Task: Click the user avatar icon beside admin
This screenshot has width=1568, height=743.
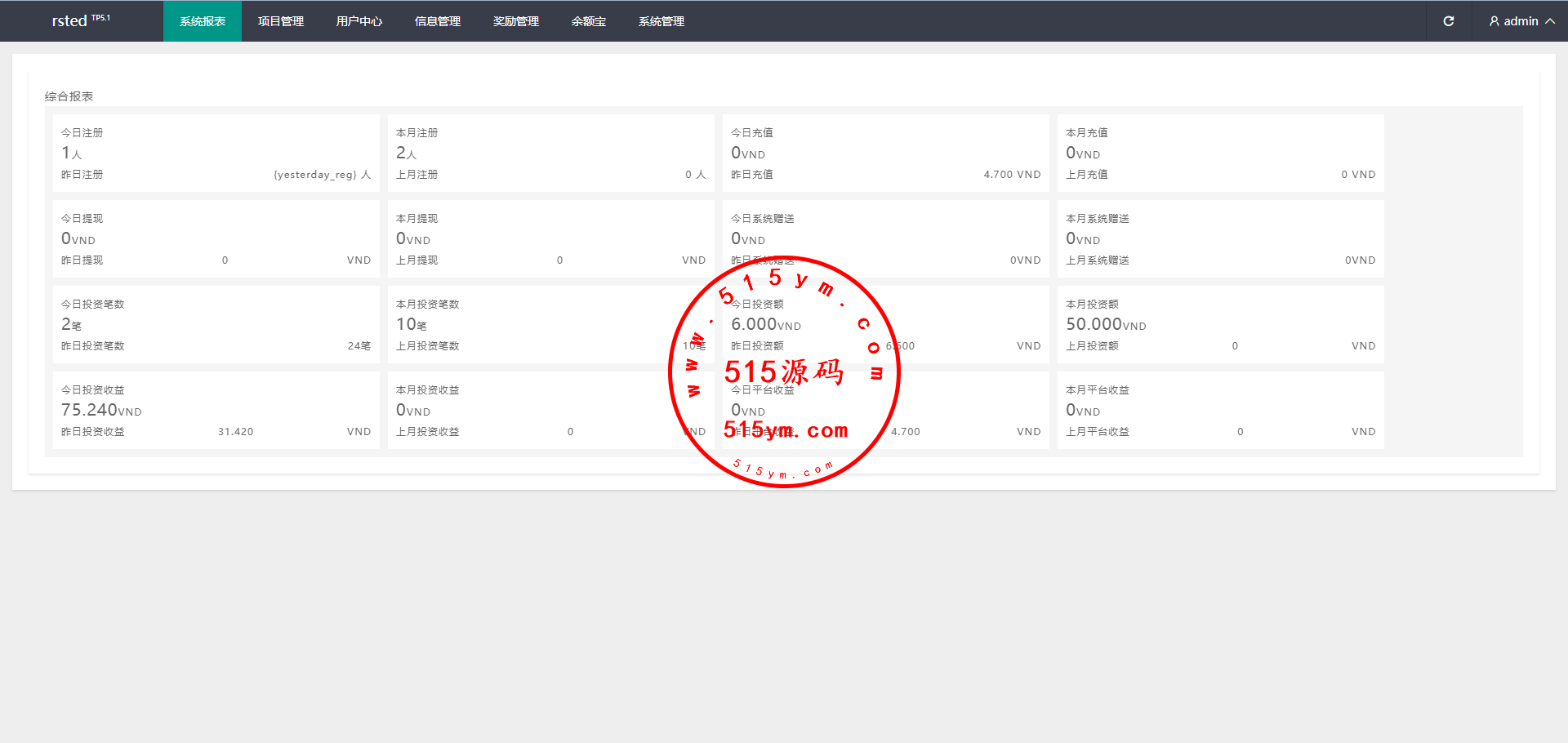Action: pos(1494,21)
